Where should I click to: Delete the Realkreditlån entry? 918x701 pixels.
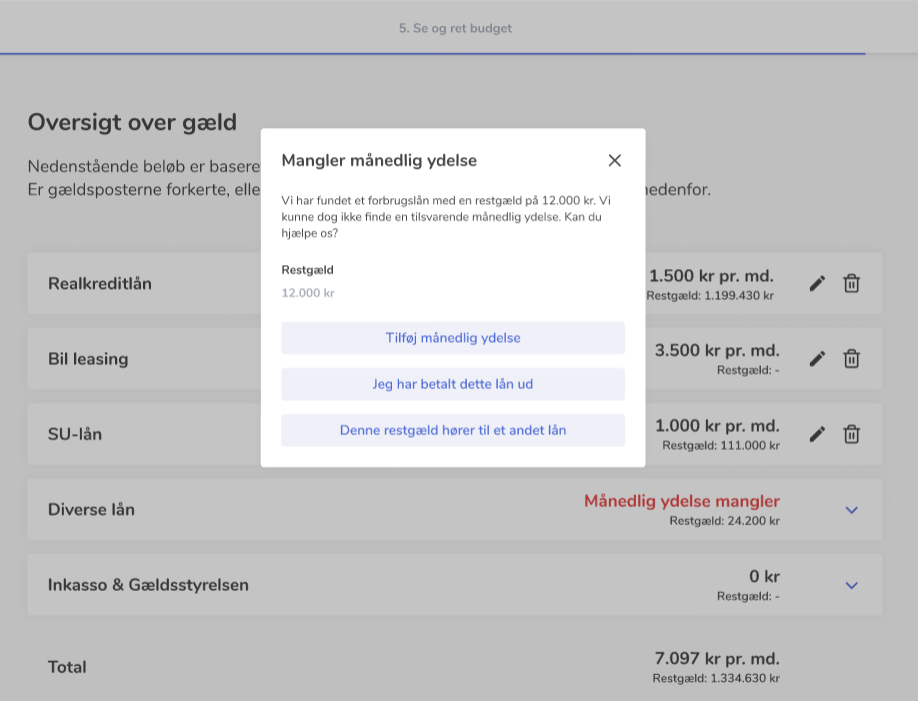click(851, 283)
